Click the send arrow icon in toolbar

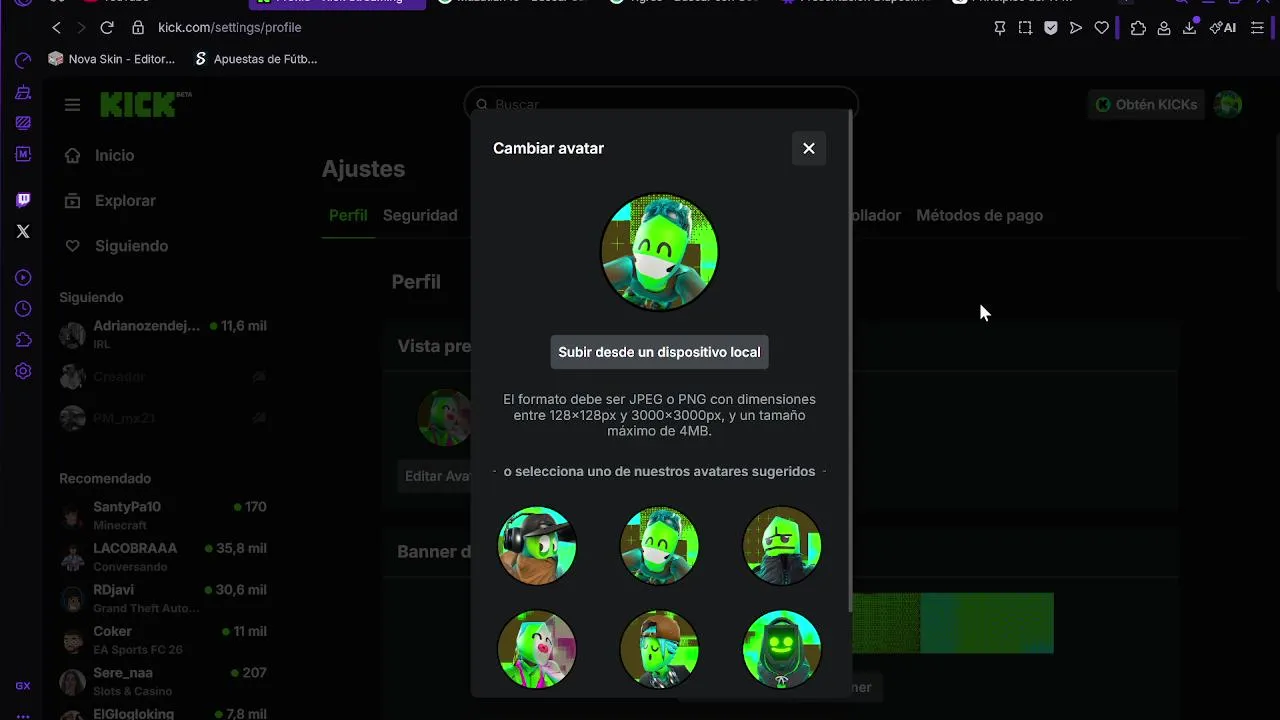click(1076, 28)
